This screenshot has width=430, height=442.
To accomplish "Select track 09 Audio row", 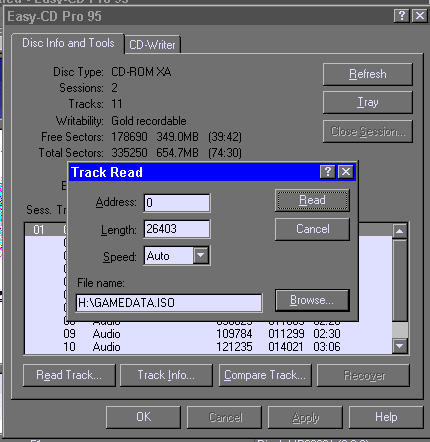I will 208,334.
